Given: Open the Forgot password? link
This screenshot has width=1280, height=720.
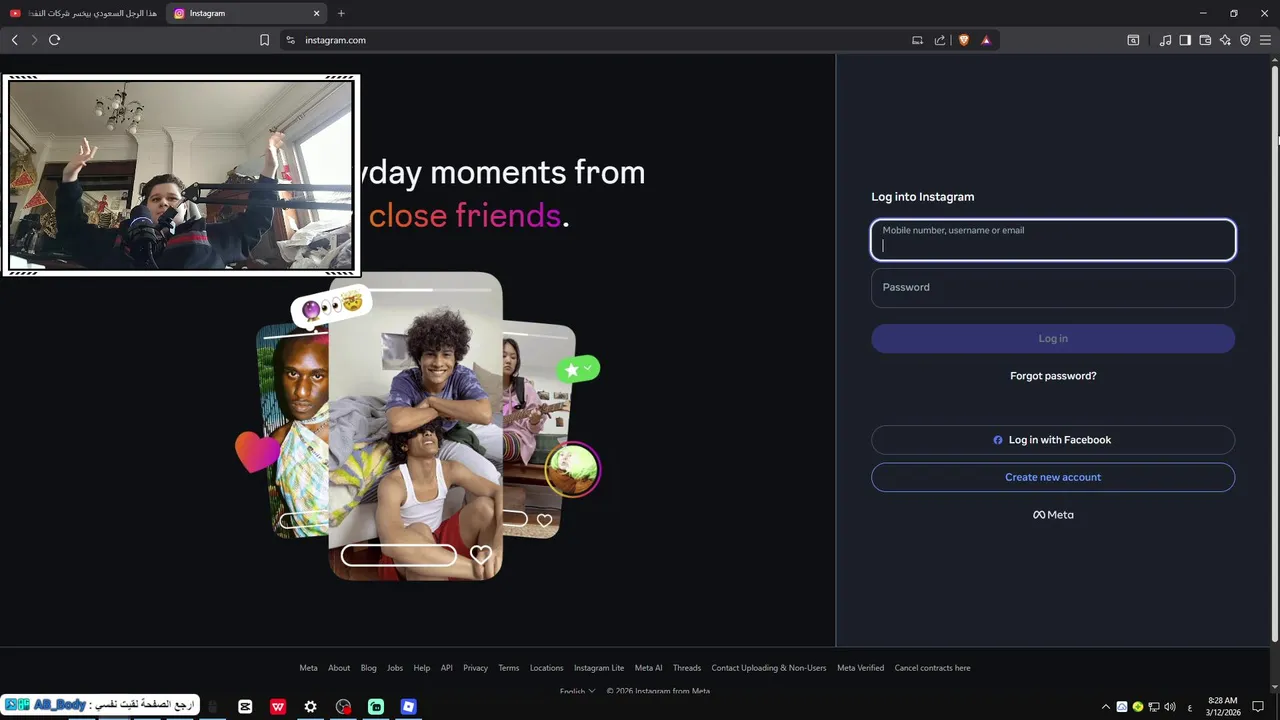Looking at the screenshot, I should [x=1053, y=376].
